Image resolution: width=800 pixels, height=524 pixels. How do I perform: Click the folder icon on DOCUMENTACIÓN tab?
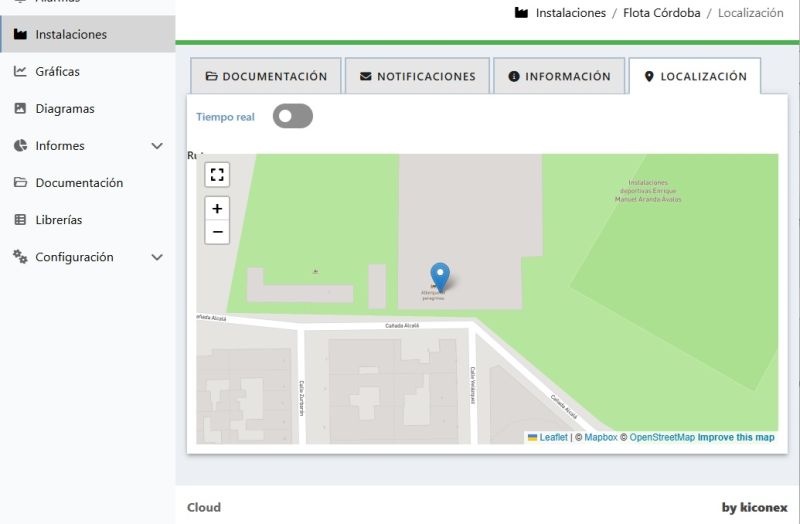211,76
